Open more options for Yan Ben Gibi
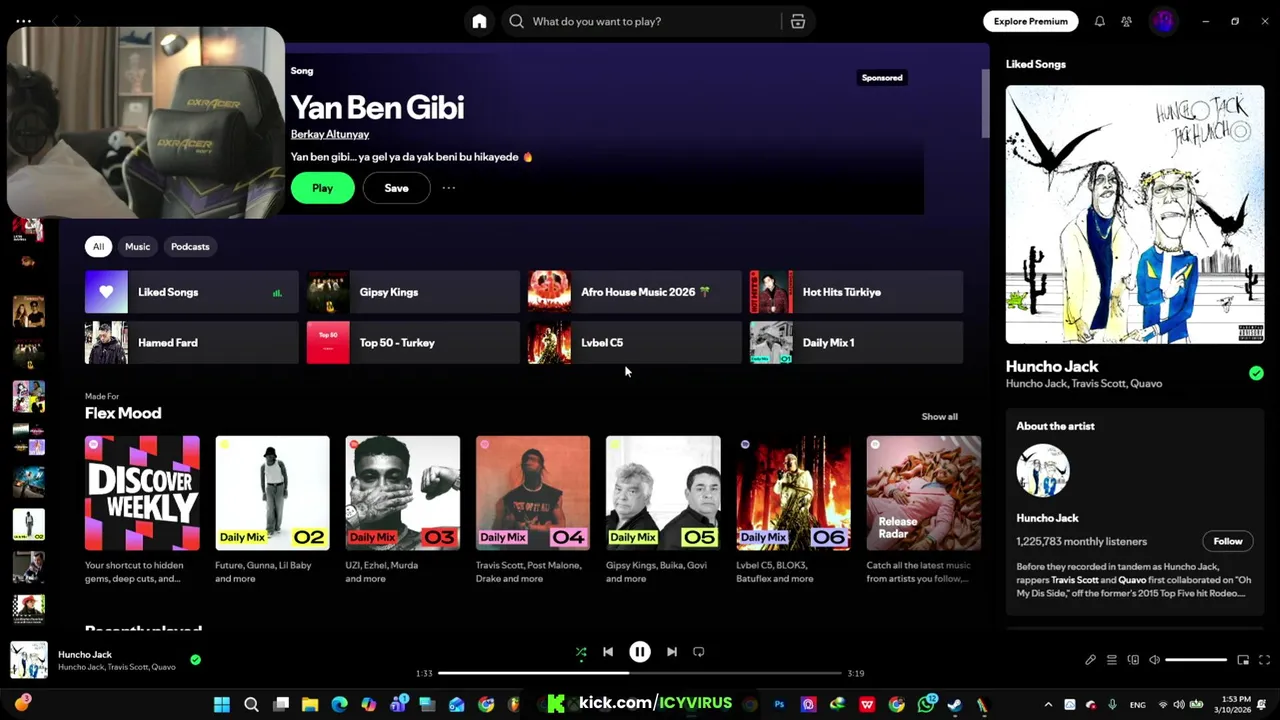 click(x=449, y=188)
